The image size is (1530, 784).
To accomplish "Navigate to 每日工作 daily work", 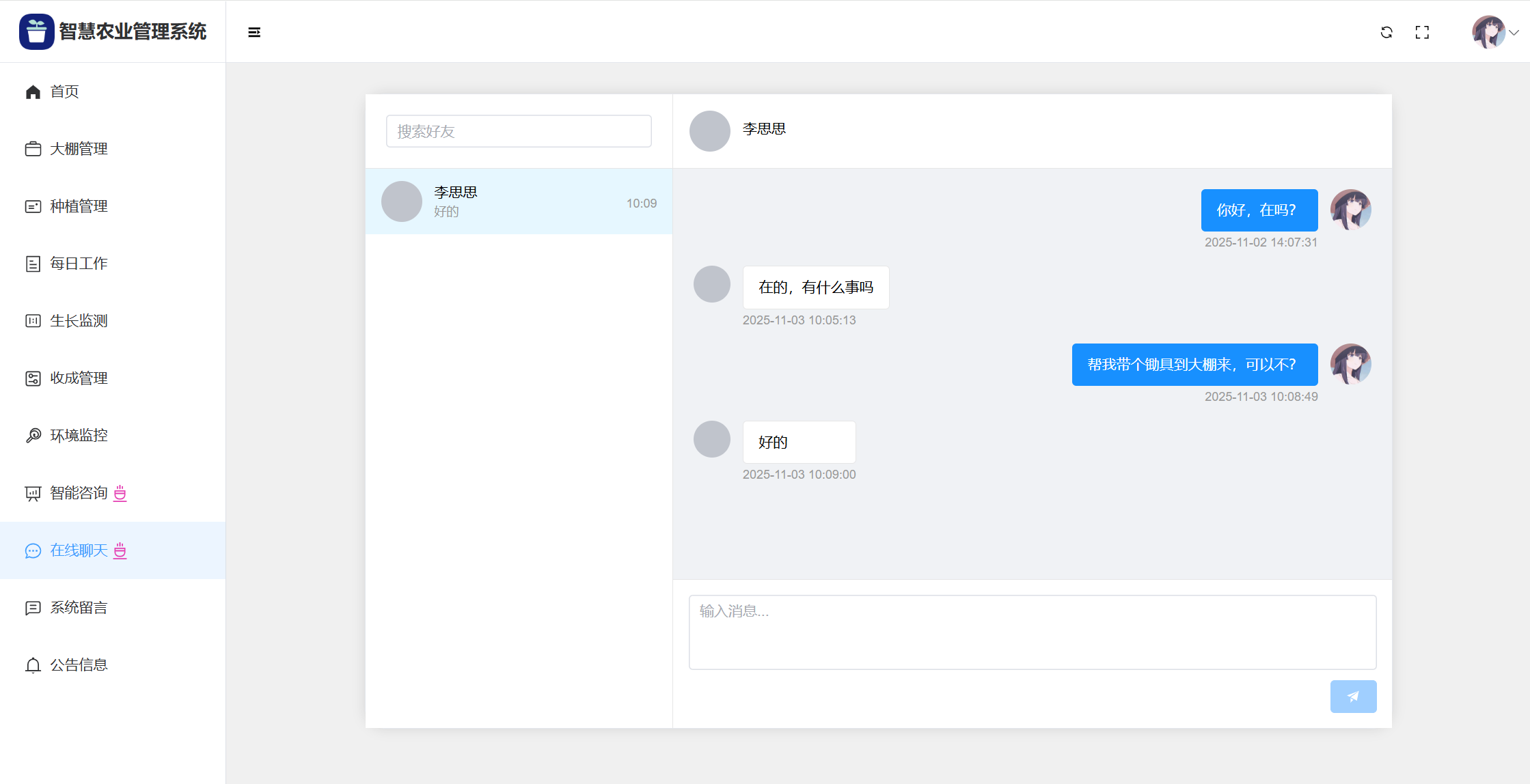I will (79, 264).
